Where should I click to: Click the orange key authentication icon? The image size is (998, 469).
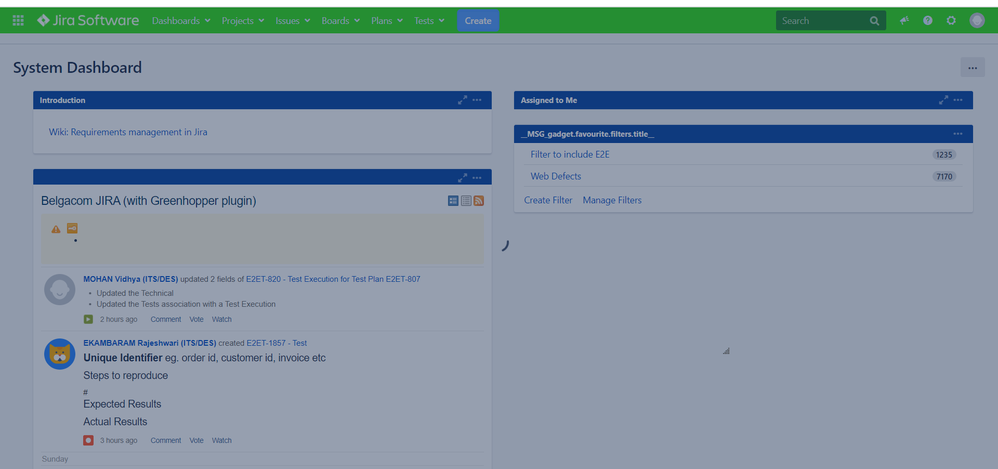(x=72, y=228)
